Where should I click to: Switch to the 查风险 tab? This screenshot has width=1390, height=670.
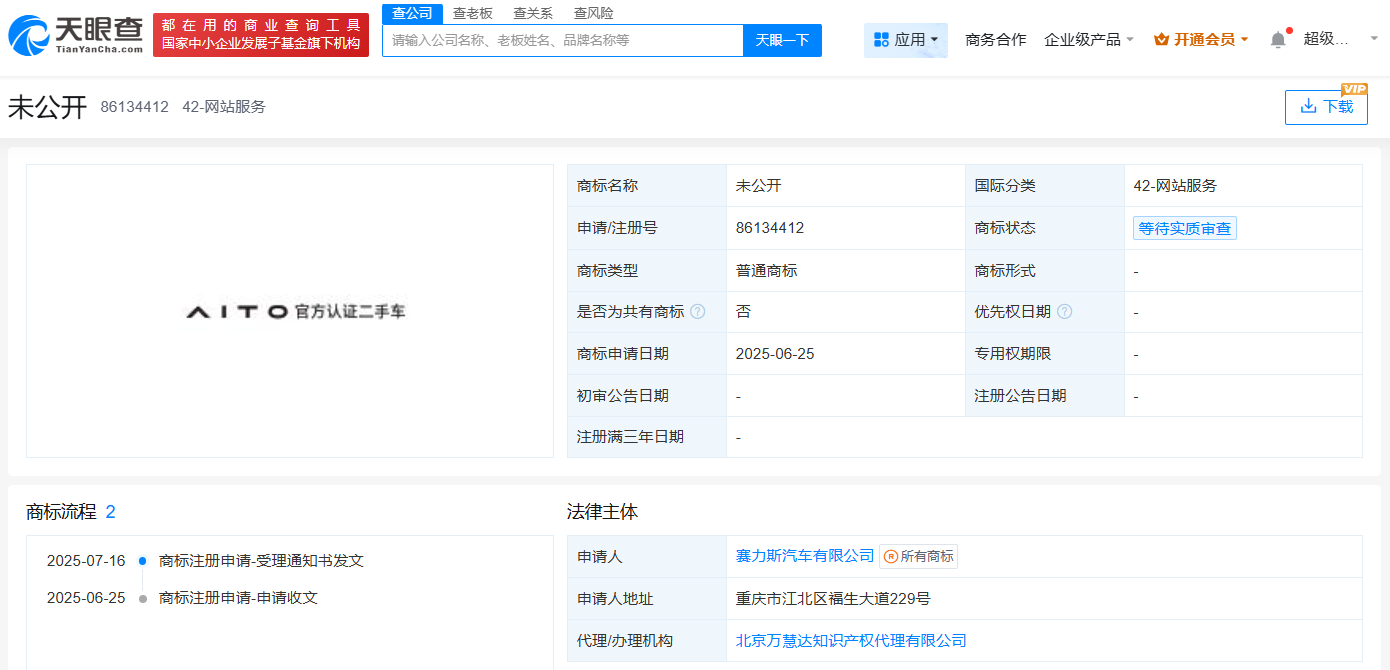(593, 13)
